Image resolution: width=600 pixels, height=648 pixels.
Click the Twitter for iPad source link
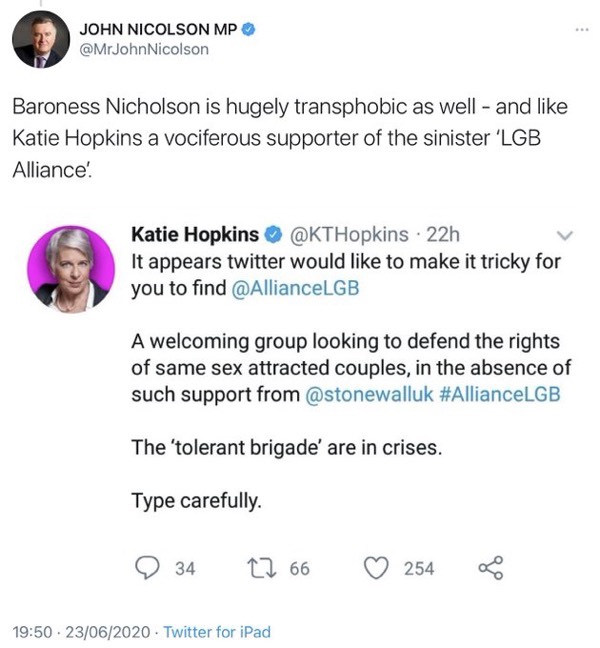point(217,632)
